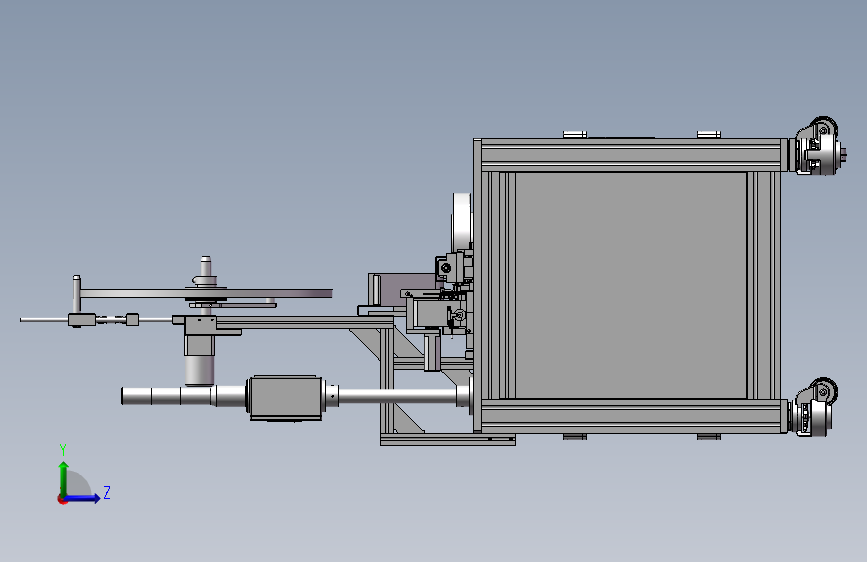Viewport: 867px width, 562px height.
Task: Select the white roller left of the frame
Action: coord(462,220)
